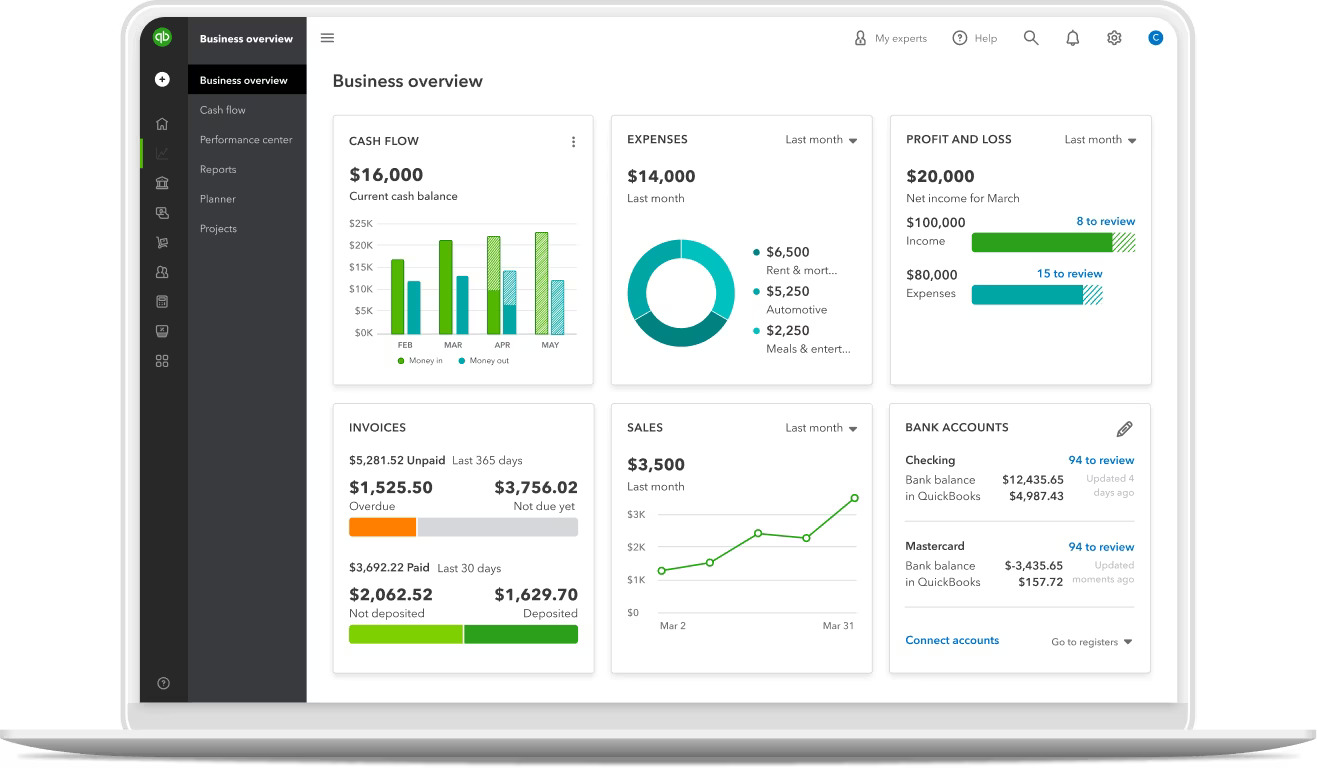This screenshot has width=1317, height=769.
Task: Click the 'Connect accounts' link
Action: coord(952,640)
